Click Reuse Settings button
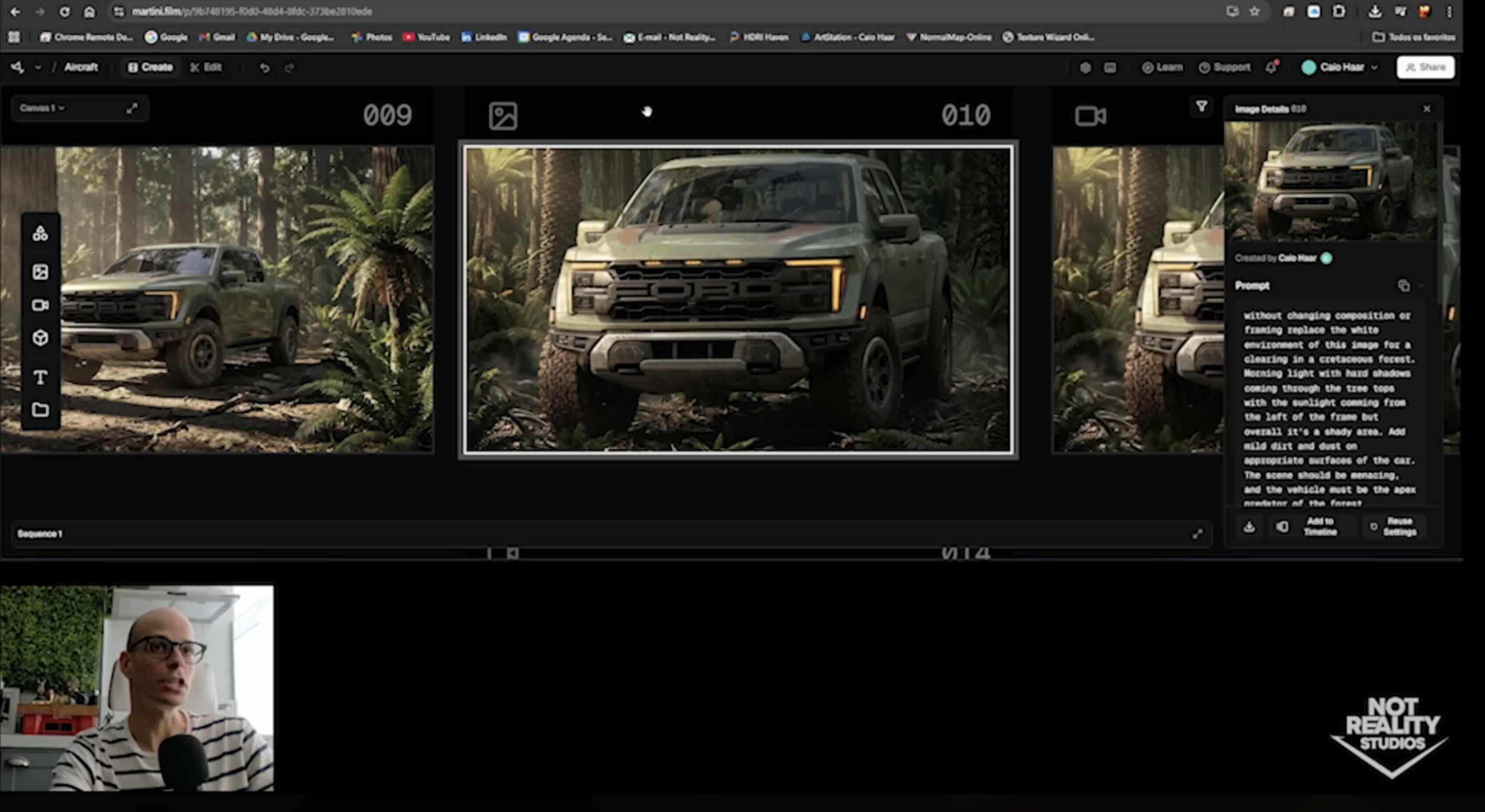 click(1393, 527)
